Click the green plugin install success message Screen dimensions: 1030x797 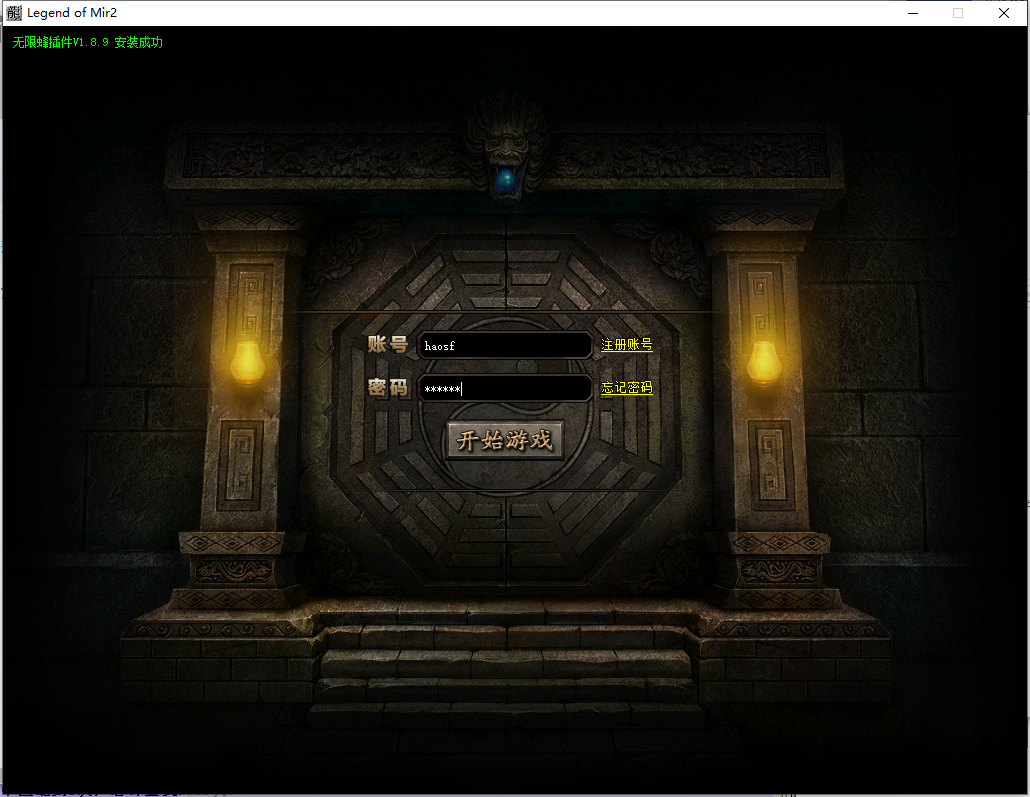tap(88, 43)
